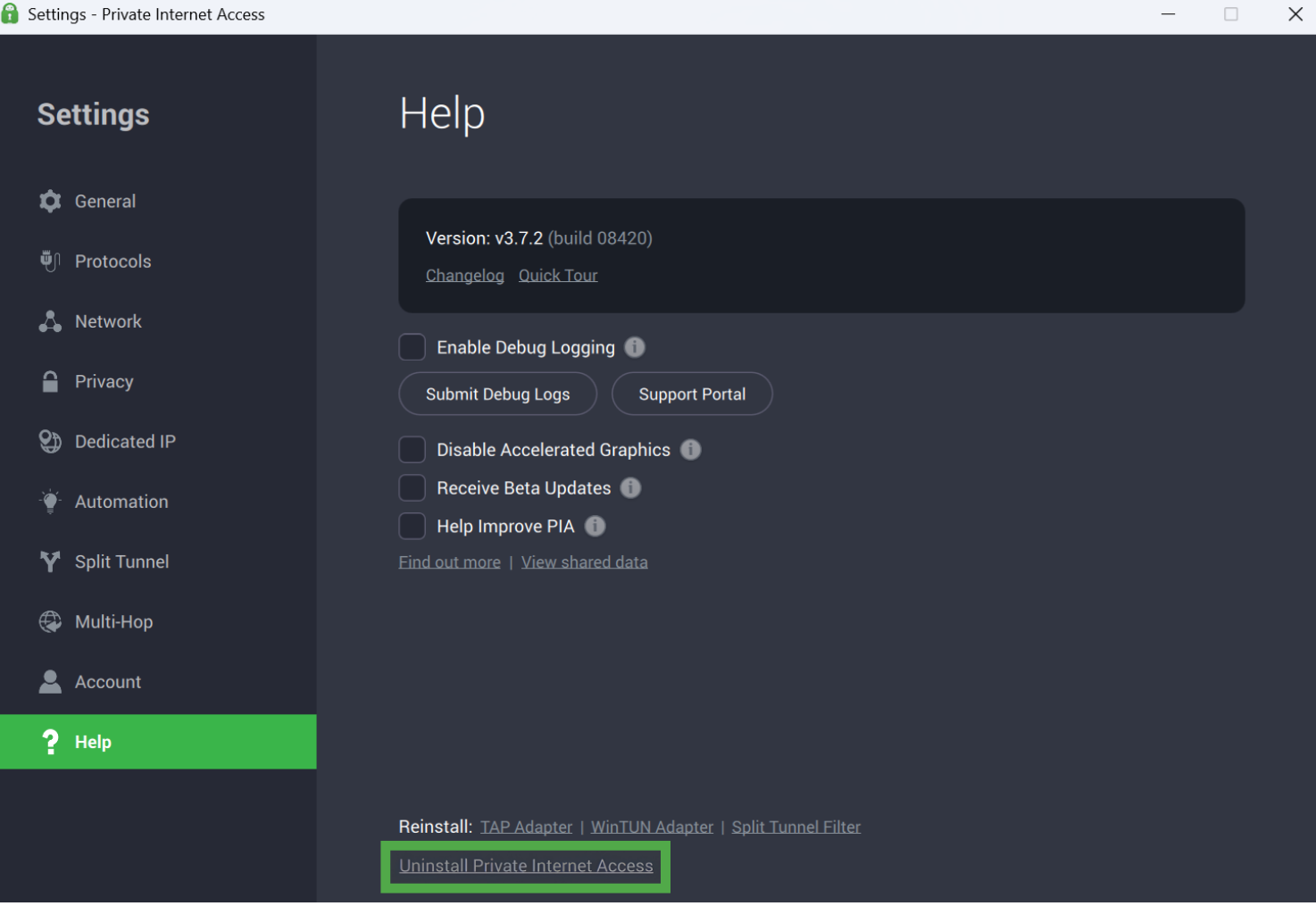Open the Support Portal button
The height and width of the screenshot is (906, 1316).
point(692,394)
